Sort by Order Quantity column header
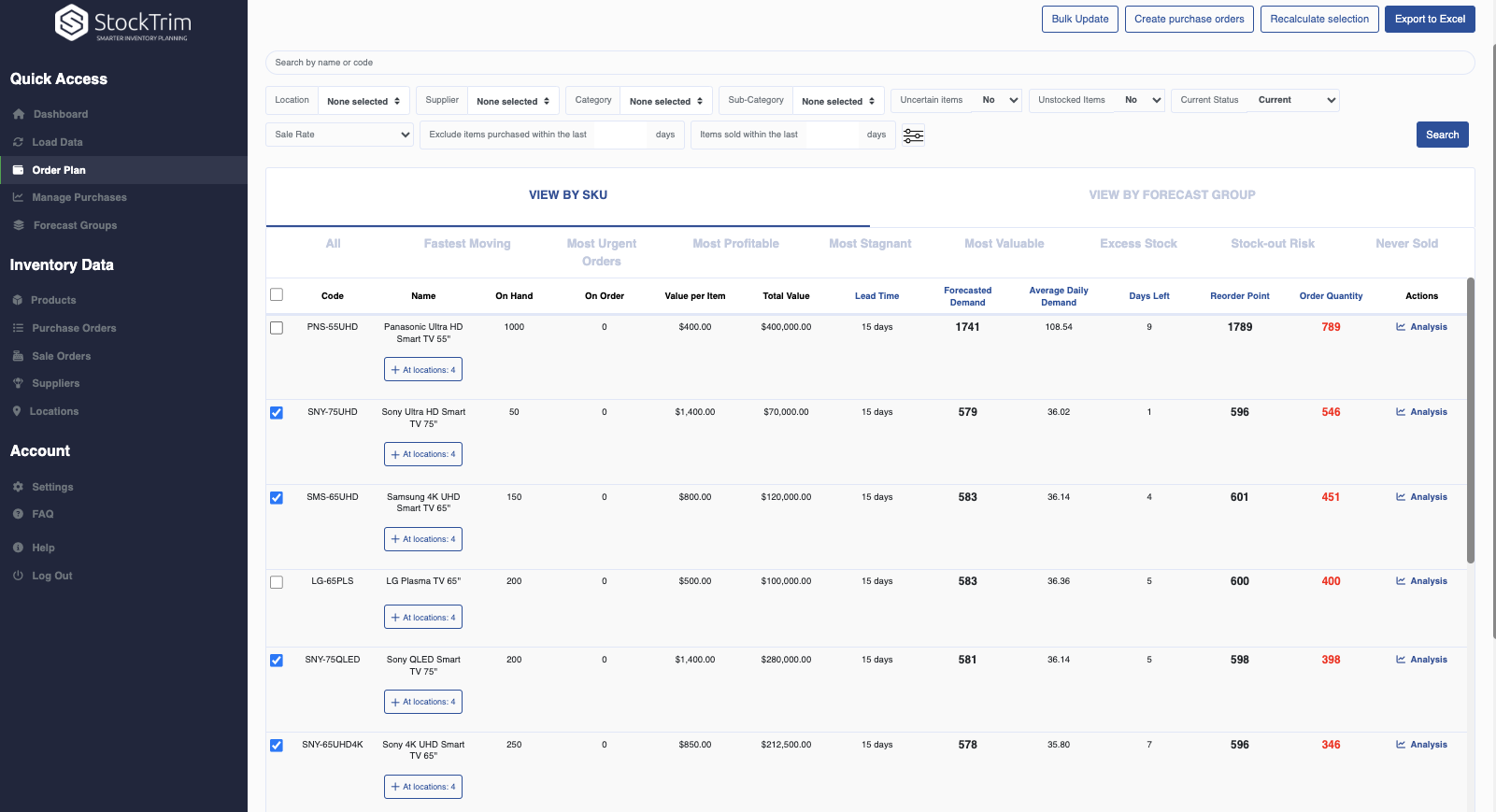1496x812 pixels. tap(1331, 296)
